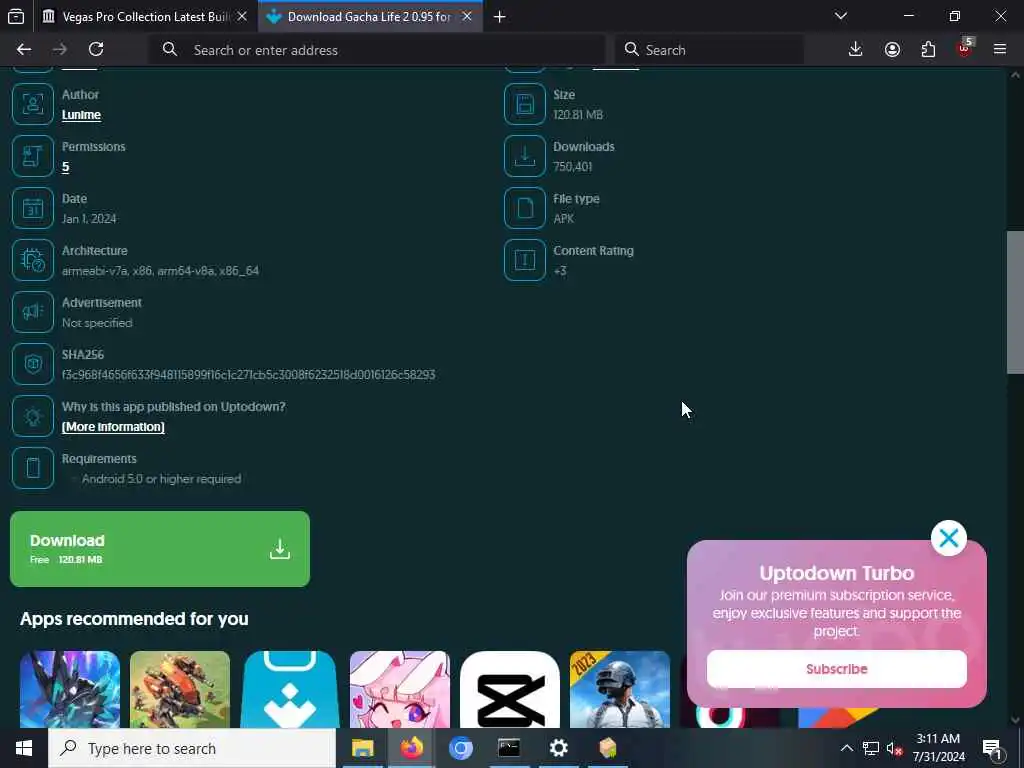Open Firefox from the taskbar
This screenshot has height=768, width=1024.
pyautogui.click(x=411, y=748)
